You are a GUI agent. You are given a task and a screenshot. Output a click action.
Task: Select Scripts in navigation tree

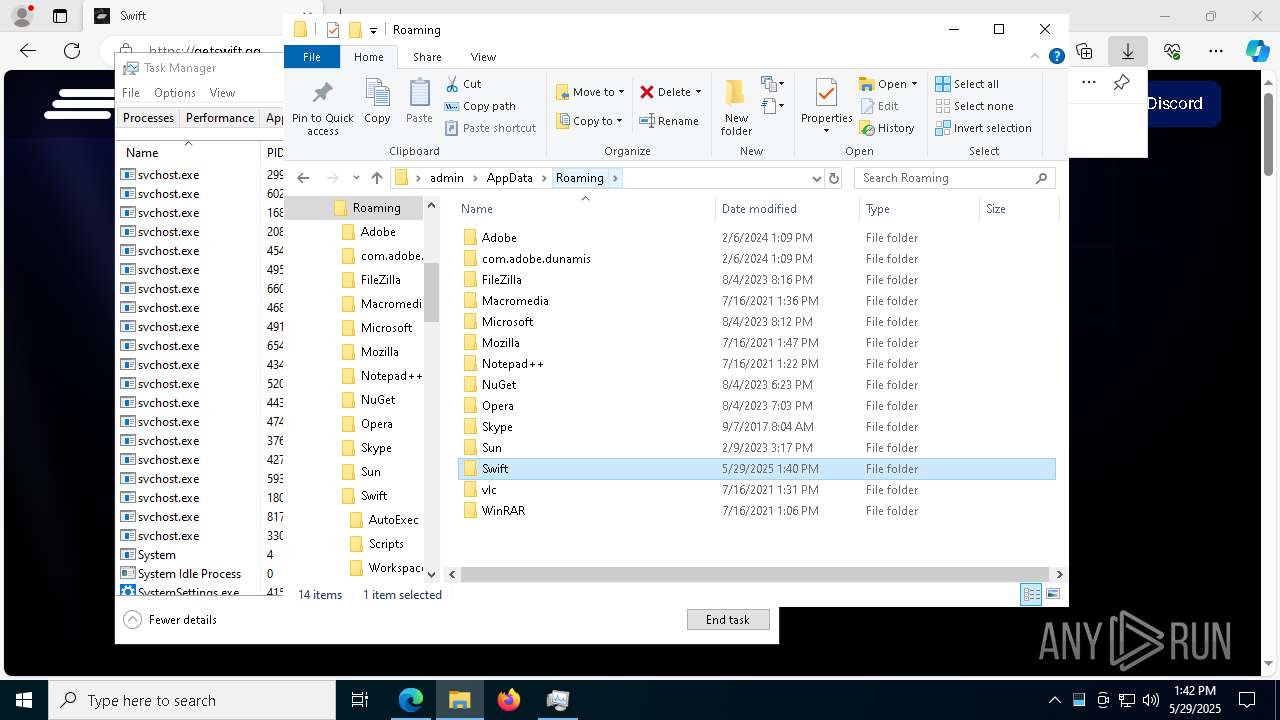pos(385,544)
